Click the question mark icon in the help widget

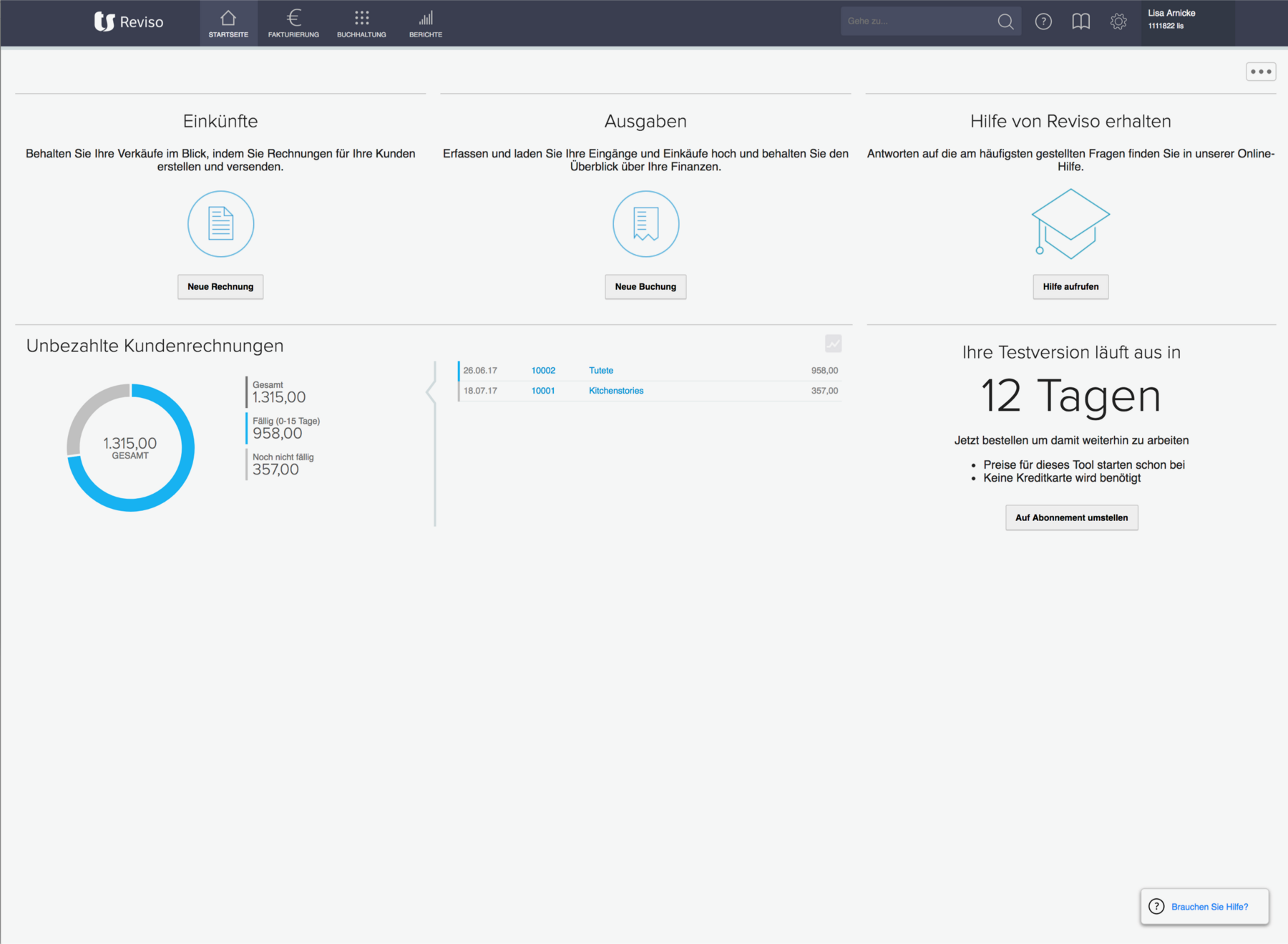pos(1156,907)
